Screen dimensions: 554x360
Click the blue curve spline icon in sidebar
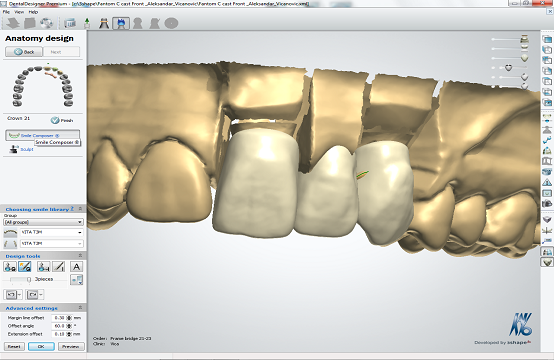click(x=547, y=140)
